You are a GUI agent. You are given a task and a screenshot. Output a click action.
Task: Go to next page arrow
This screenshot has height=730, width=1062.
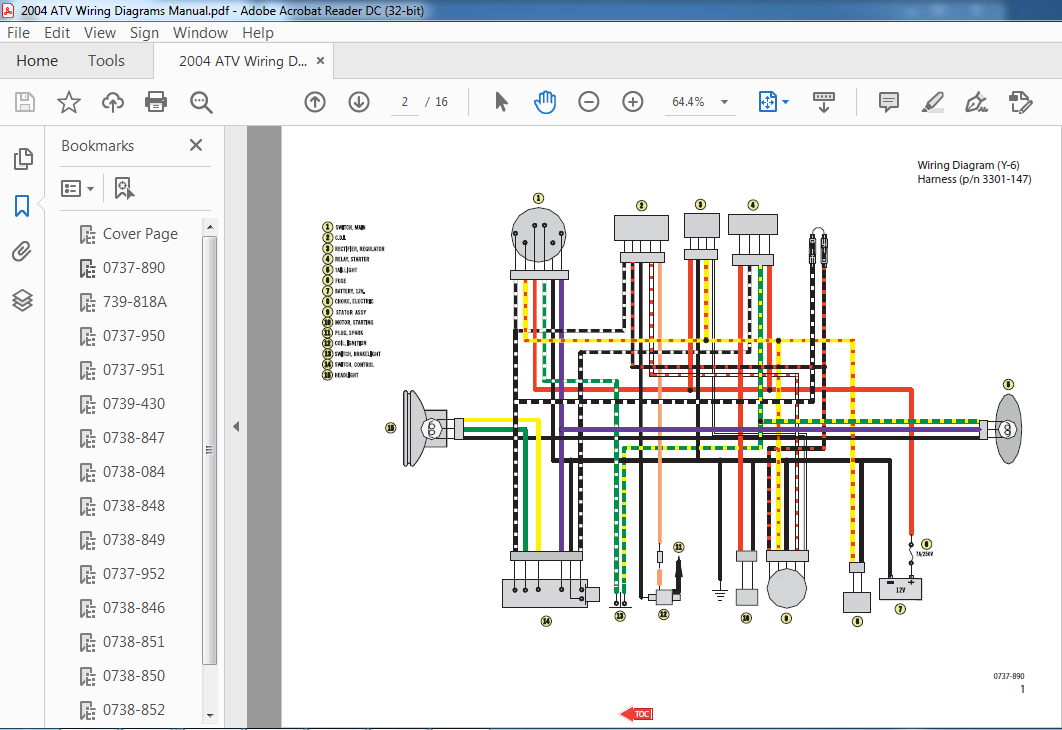[x=359, y=102]
